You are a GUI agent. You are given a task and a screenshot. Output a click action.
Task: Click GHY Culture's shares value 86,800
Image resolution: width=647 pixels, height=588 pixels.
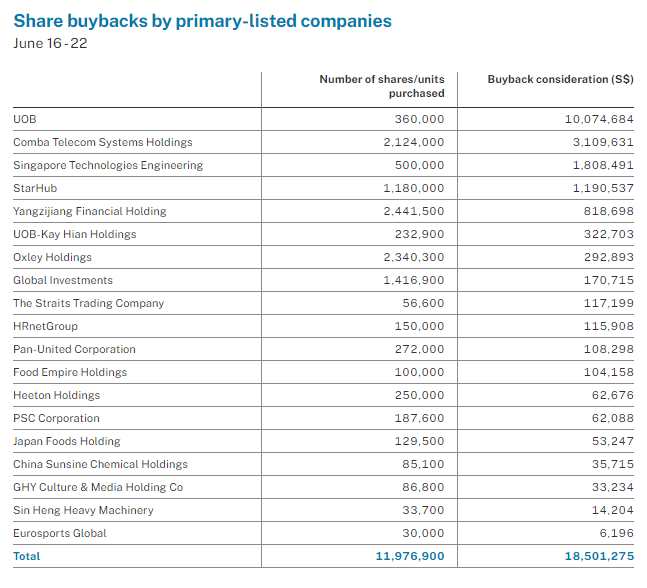click(423, 487)
